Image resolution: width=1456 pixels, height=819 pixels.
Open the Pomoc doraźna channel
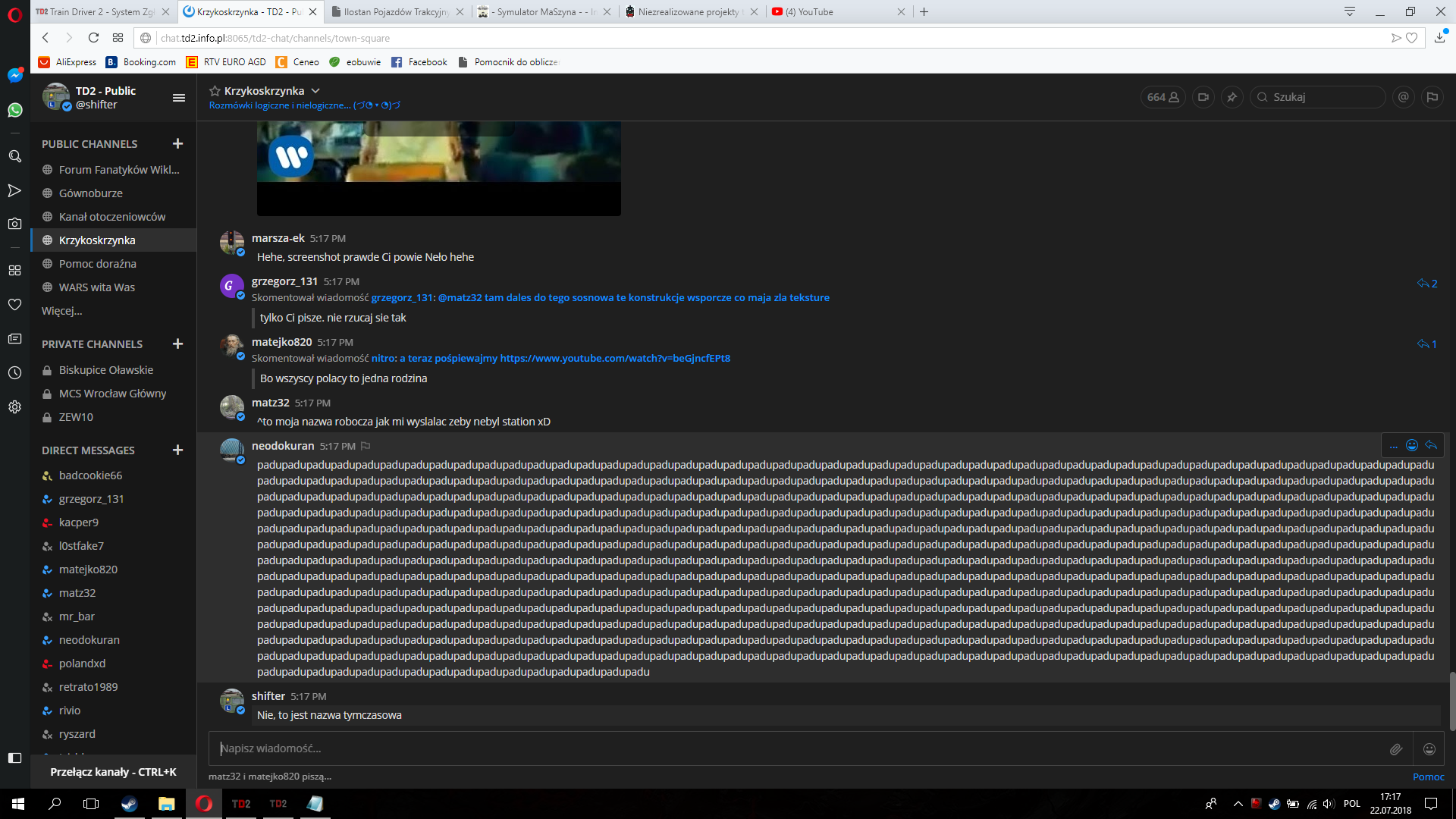(97, 264)
